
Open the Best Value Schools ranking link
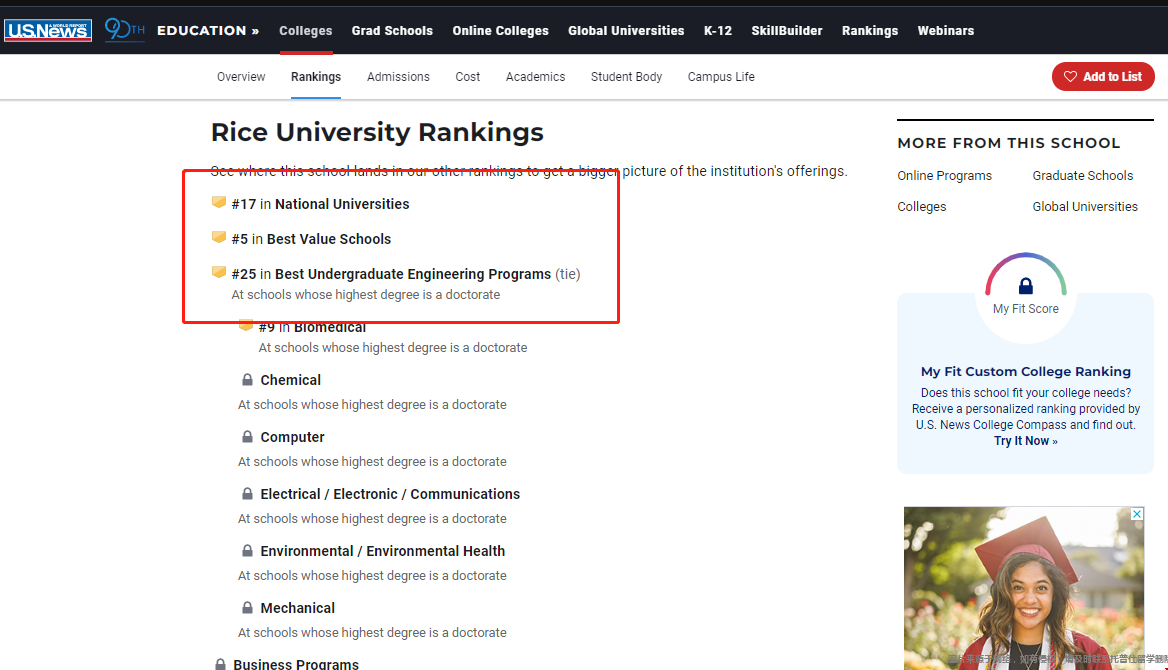click(328, 239)
